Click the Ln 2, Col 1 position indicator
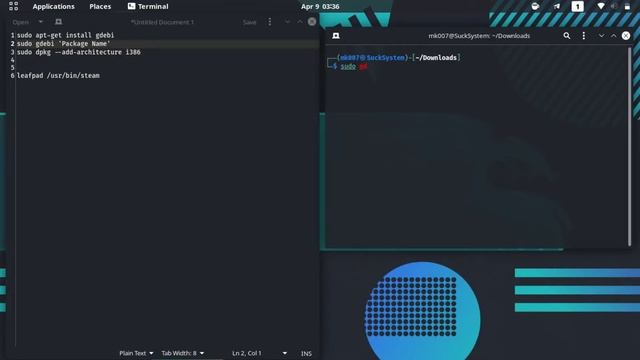Image resolution: width=640 pixels, height=360 pixels. [x=247, y=353]
